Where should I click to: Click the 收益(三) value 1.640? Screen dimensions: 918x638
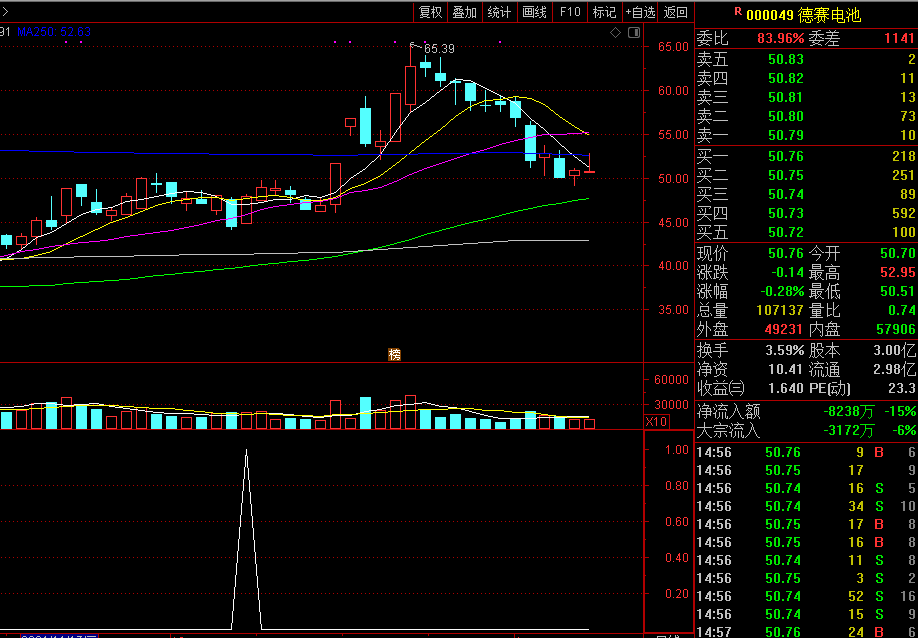click(x=787, y=388)
